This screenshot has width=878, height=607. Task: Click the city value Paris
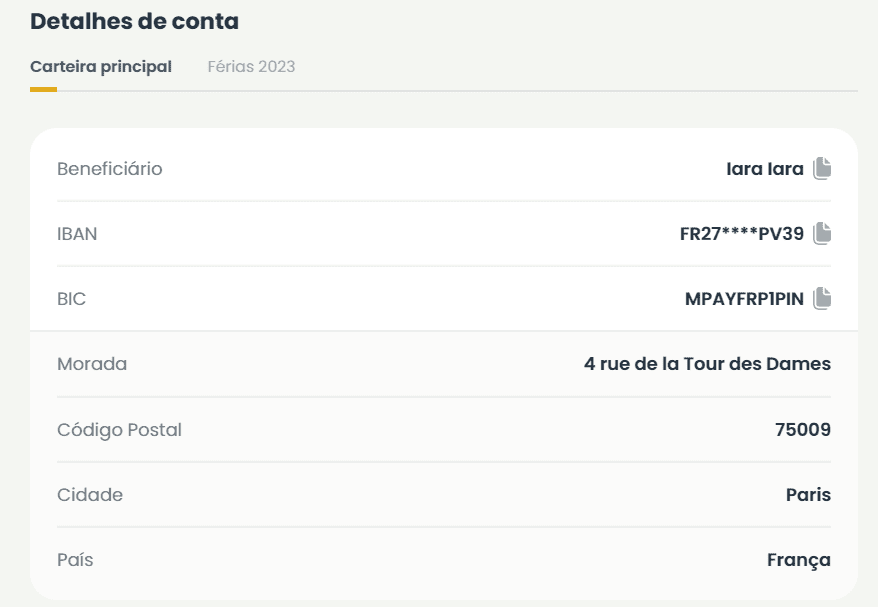[808, 495]
